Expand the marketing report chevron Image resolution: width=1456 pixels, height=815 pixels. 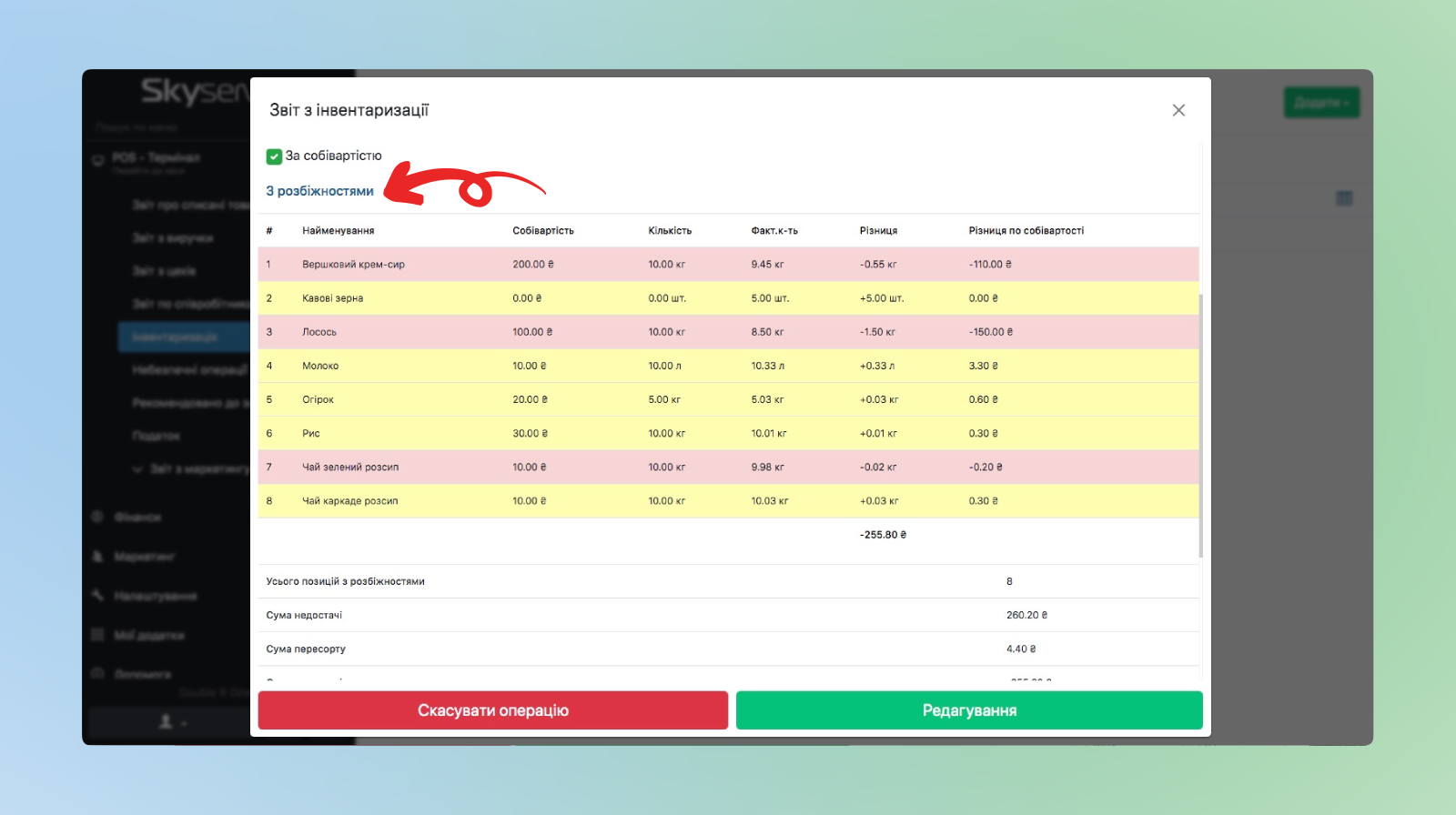pos(137,469)
